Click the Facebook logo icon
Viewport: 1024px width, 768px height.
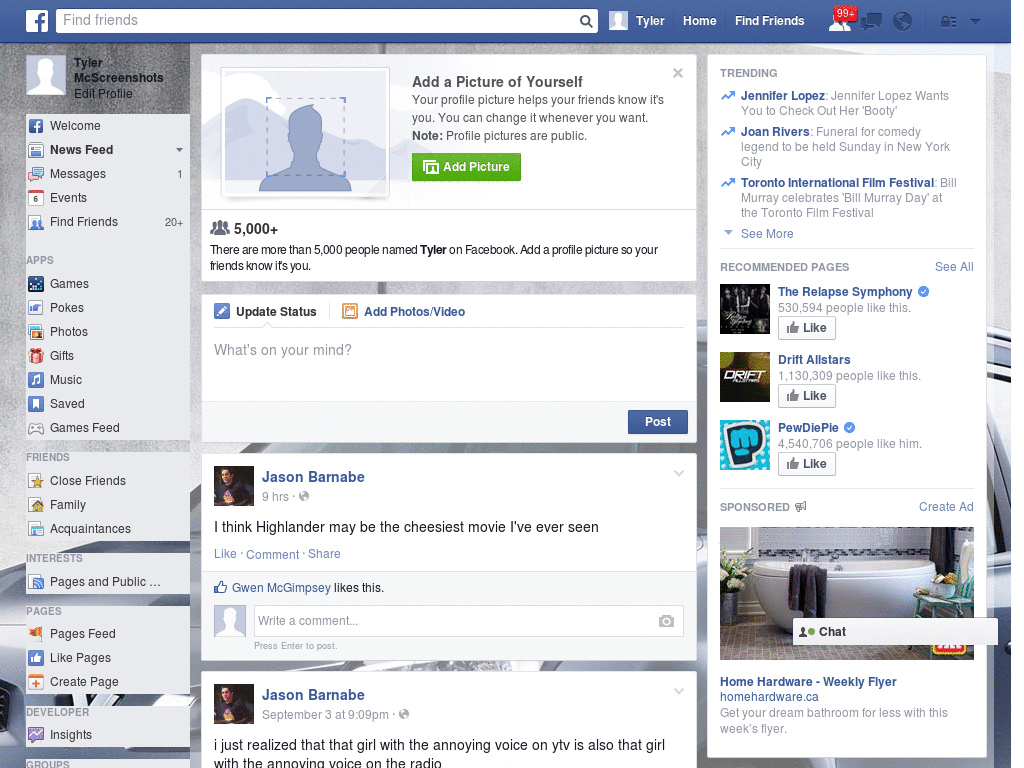pos(37,21)
